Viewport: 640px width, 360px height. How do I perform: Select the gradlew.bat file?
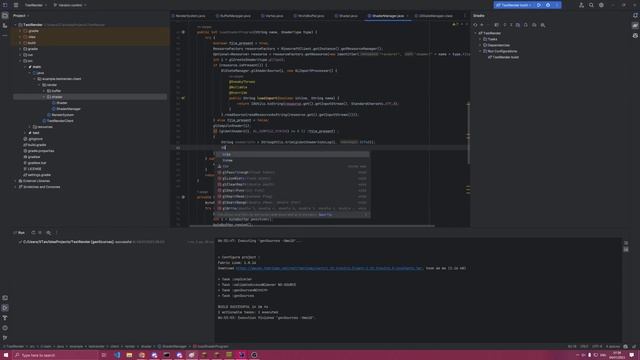pos(35,163)
